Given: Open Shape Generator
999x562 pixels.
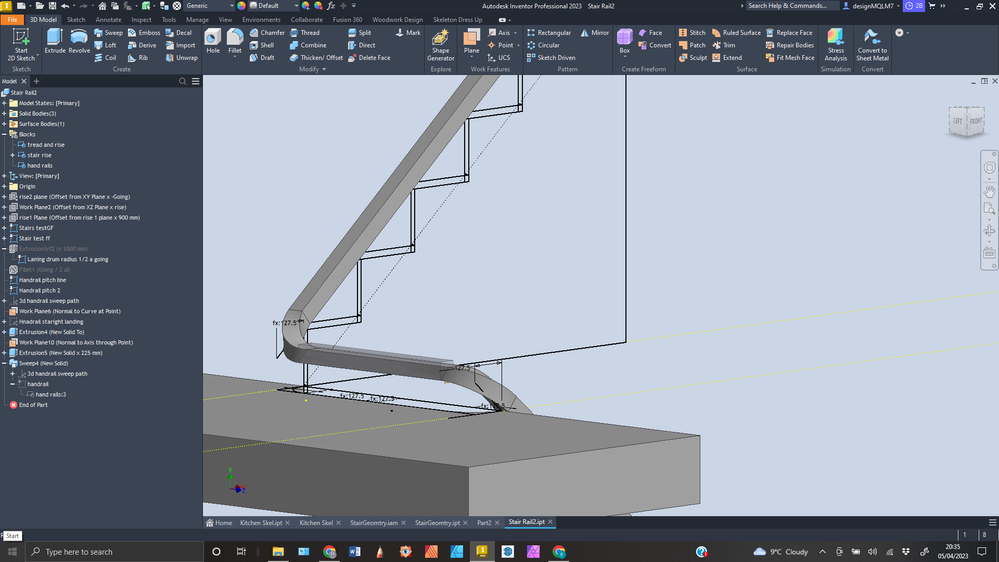Looking at the screenshot, I should point(440,45).
